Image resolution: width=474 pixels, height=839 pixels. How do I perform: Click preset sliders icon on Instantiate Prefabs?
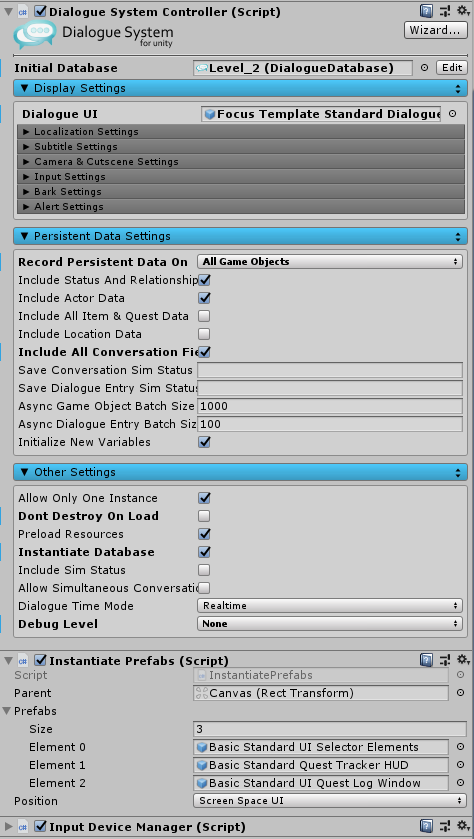point(445,660)
